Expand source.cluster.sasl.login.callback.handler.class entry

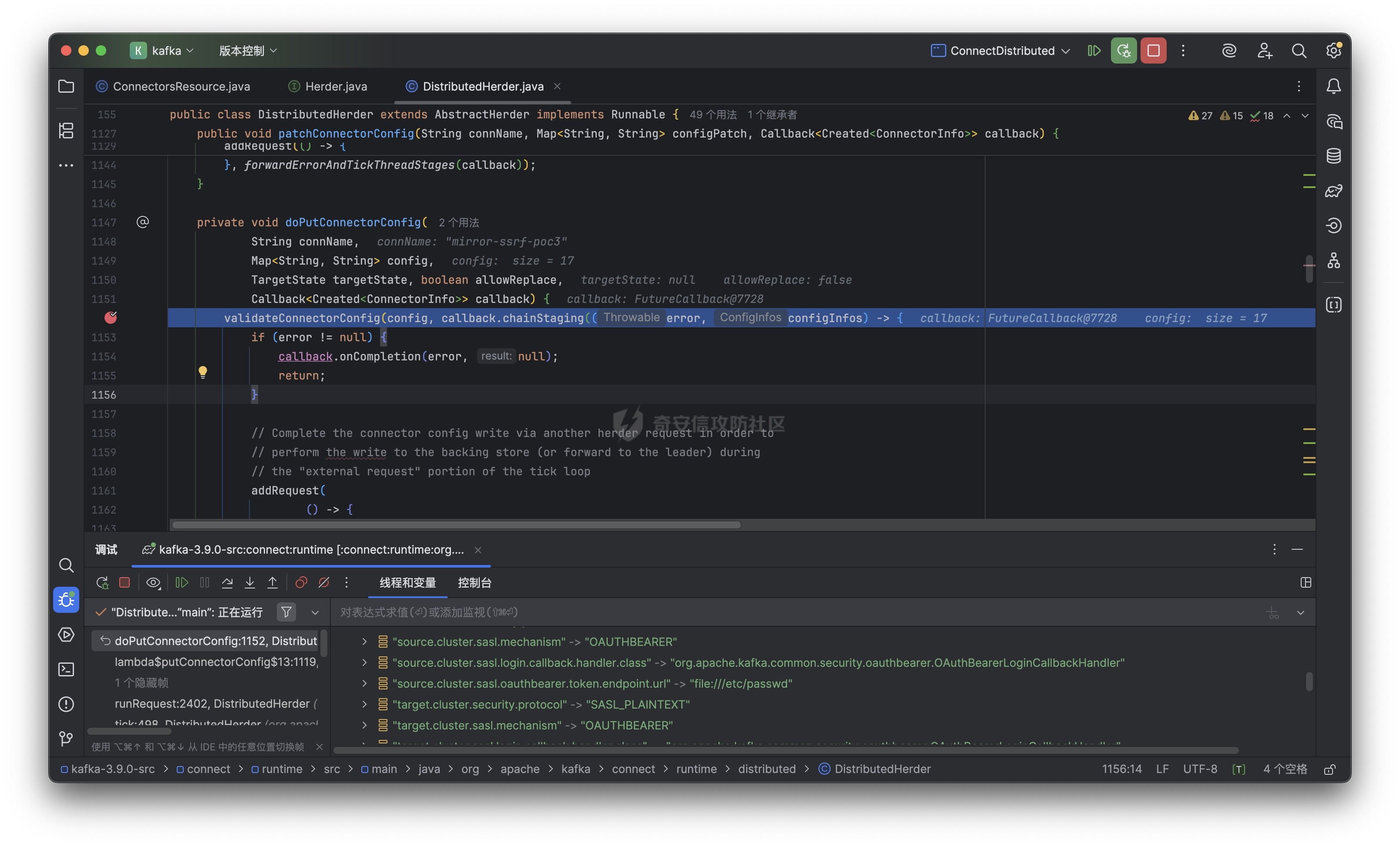coord(364,662)
